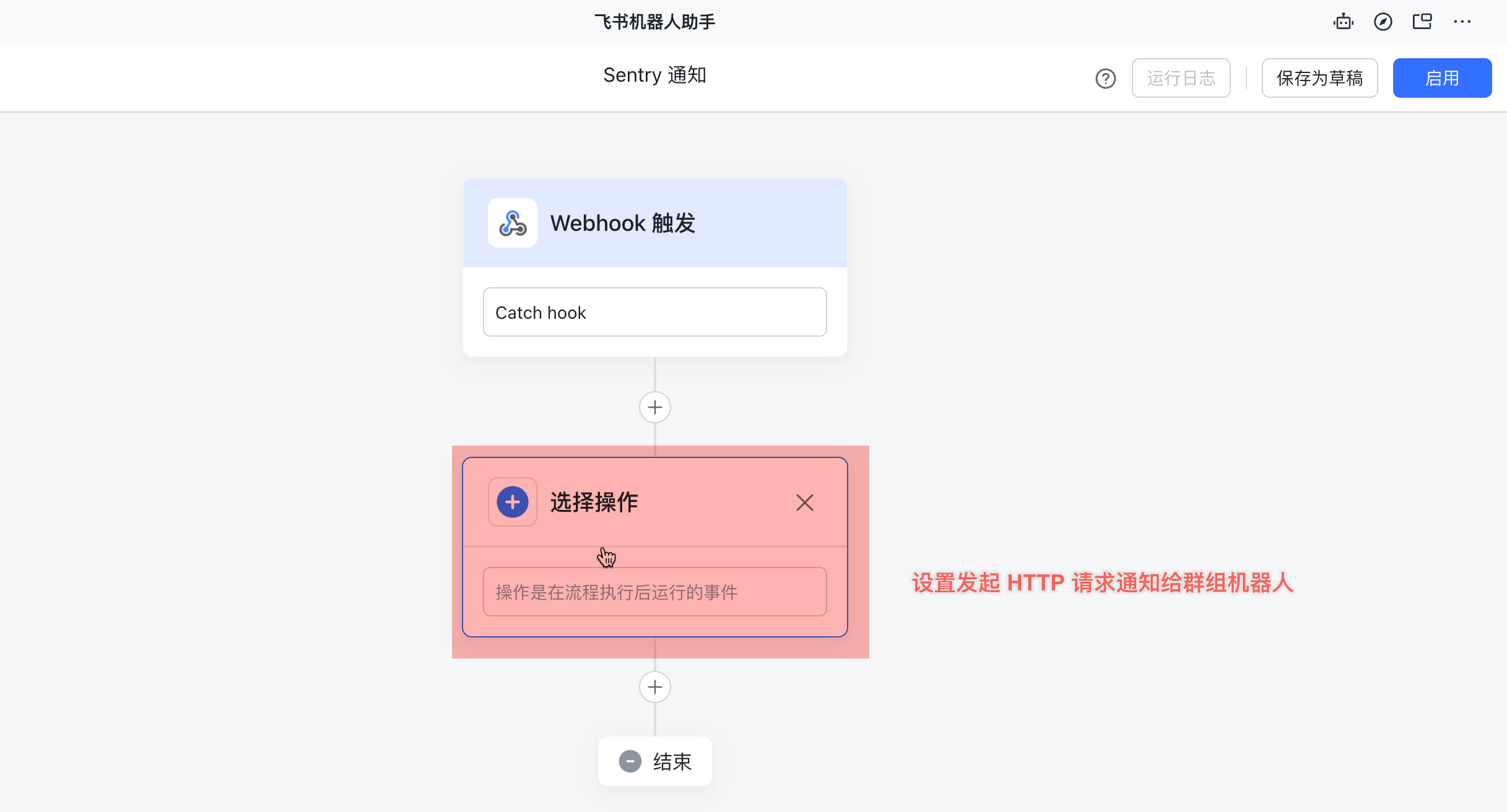This screenshot has width=1507, height=812.
Task: Click the Catch hook field
Action: [655, 312]
